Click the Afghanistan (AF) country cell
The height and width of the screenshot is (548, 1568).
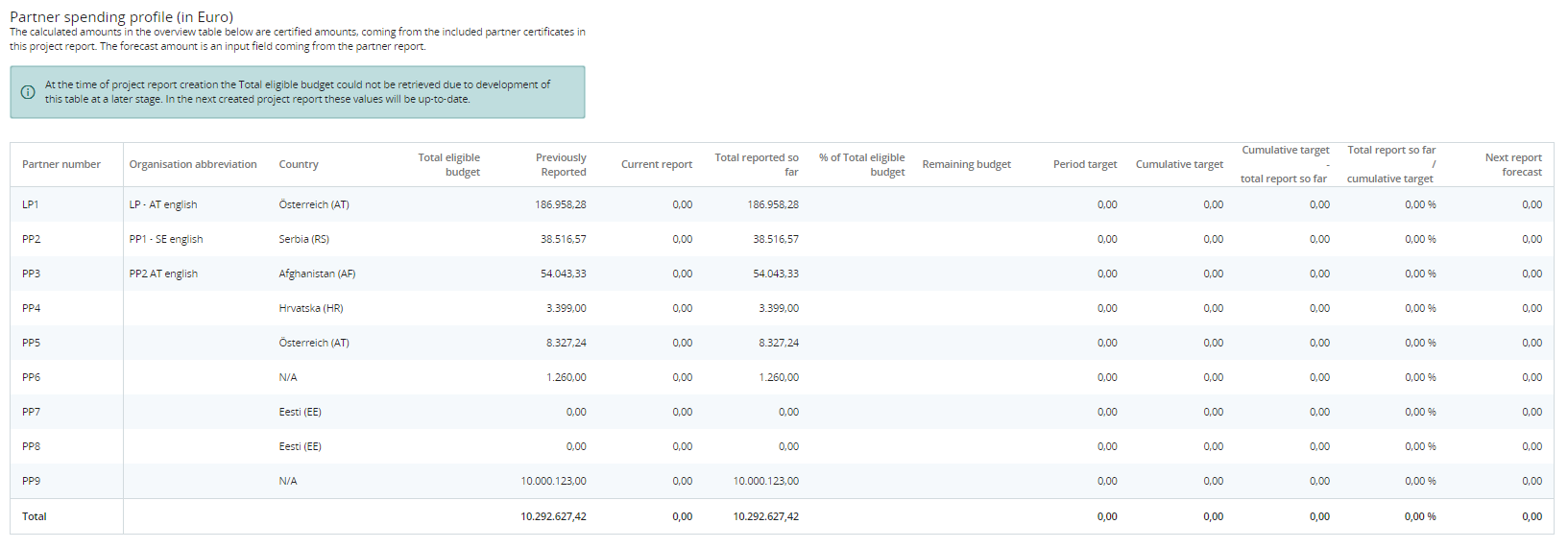(x=317, y=274)
